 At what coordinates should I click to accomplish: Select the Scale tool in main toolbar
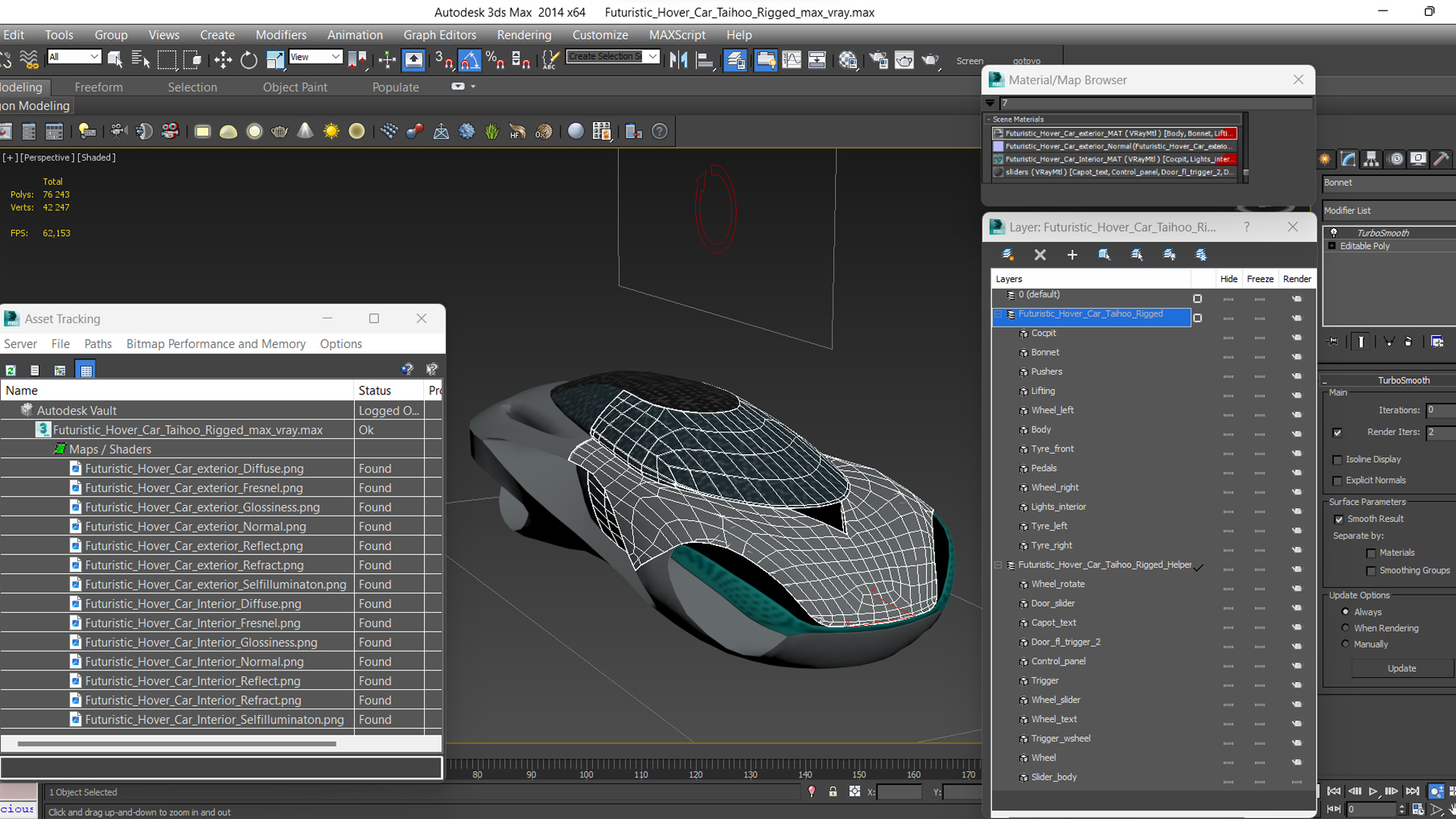[x=275, y=60]
